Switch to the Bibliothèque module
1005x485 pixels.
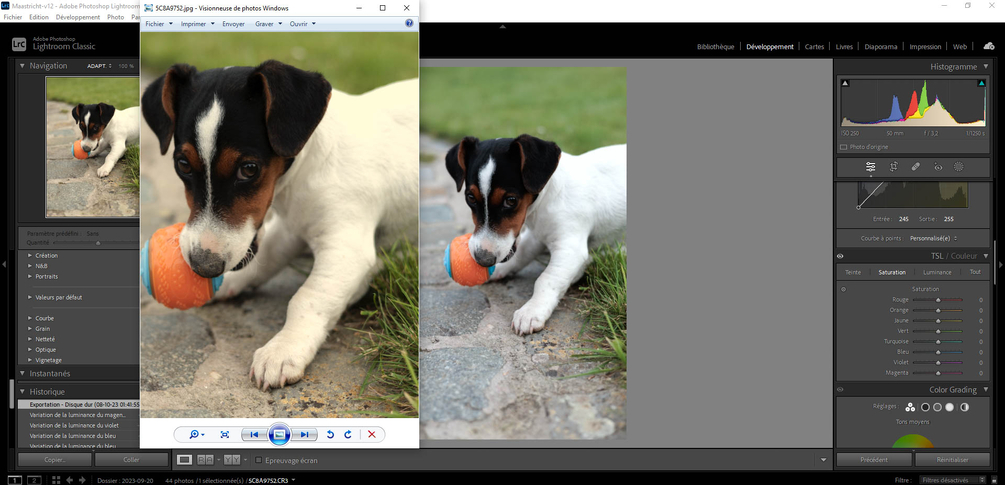pyautogui.click(x=715, y=46)
